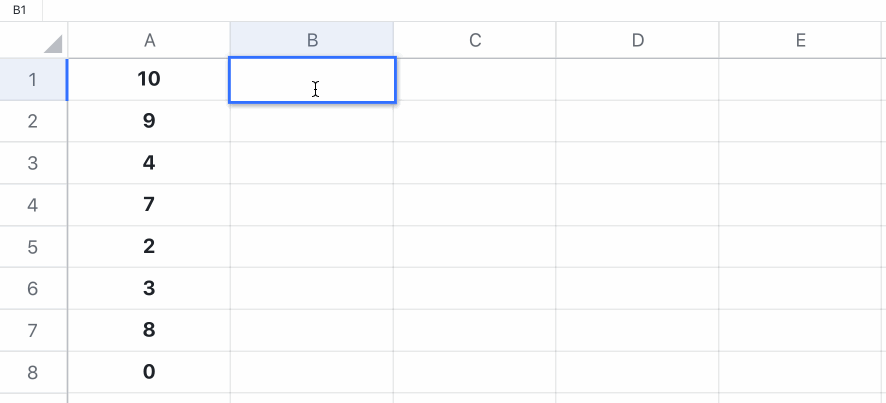Click the active cell B1
The image size is (886, 403).
(312, 79)
